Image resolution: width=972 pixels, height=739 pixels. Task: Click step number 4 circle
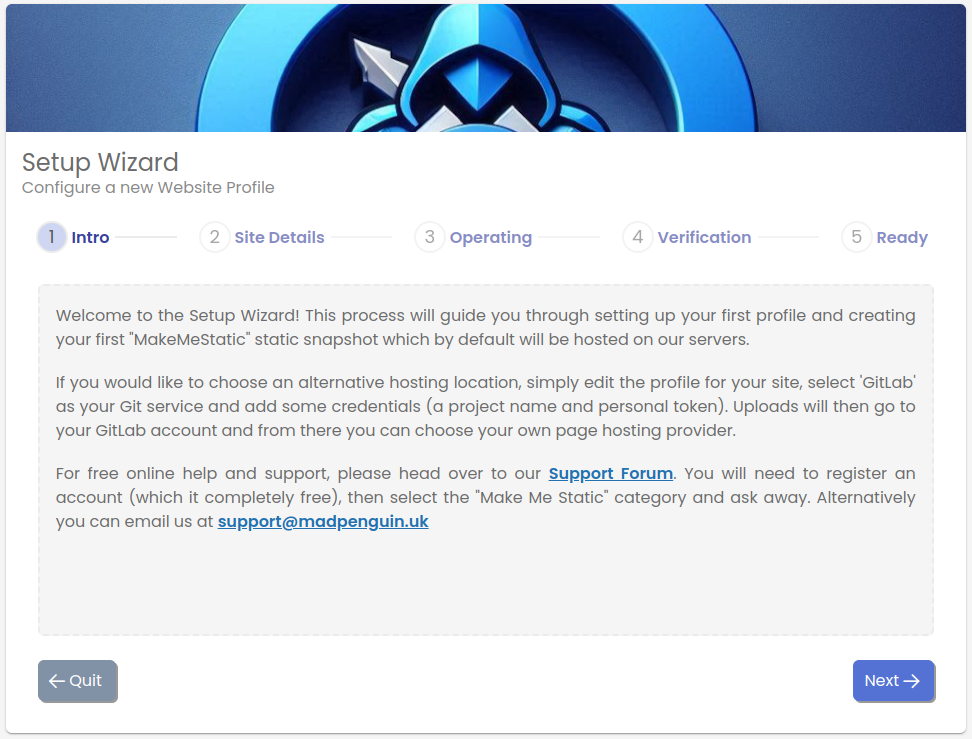637,237
